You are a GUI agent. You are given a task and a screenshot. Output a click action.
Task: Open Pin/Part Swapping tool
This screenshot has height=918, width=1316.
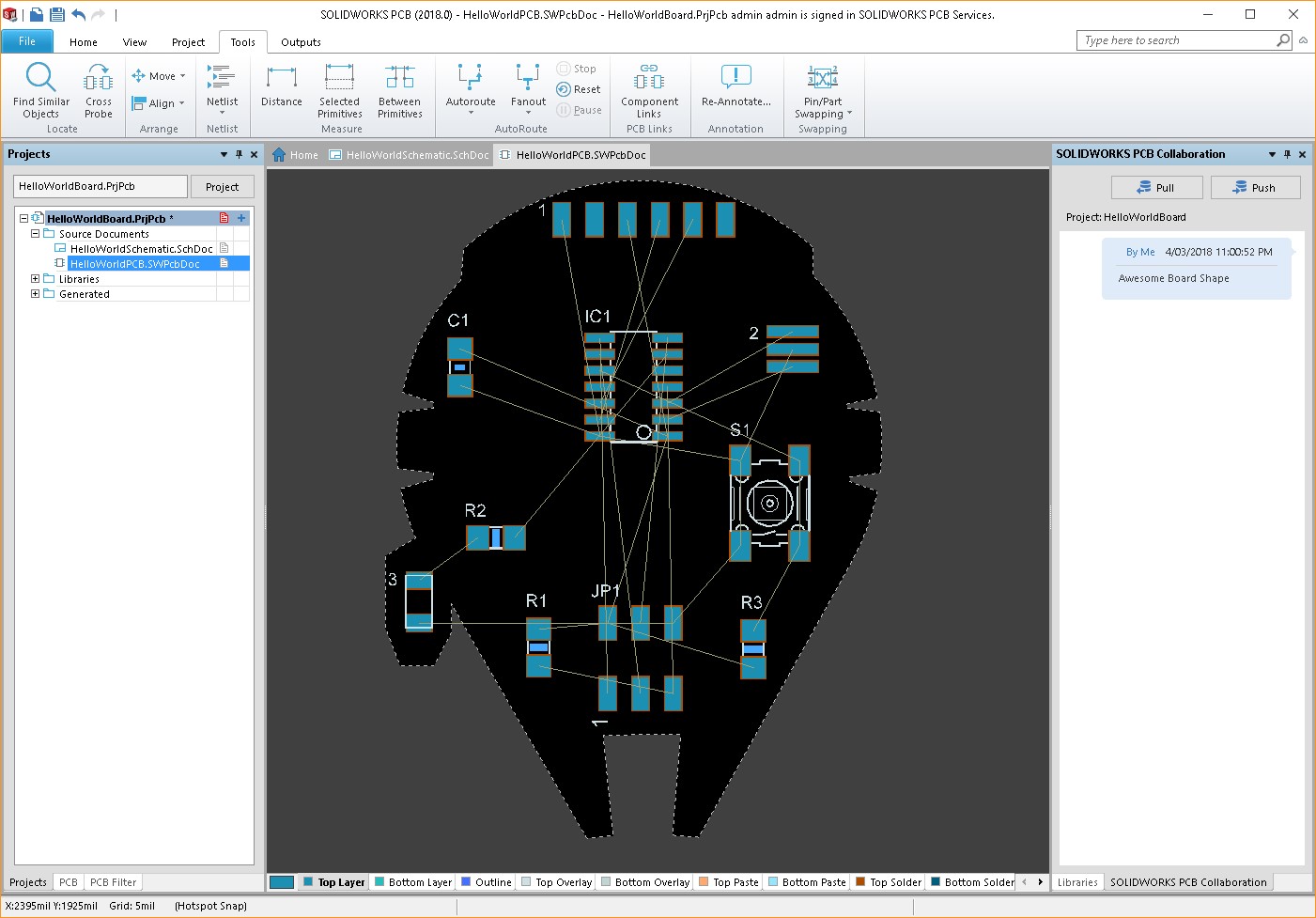[823, 90]
